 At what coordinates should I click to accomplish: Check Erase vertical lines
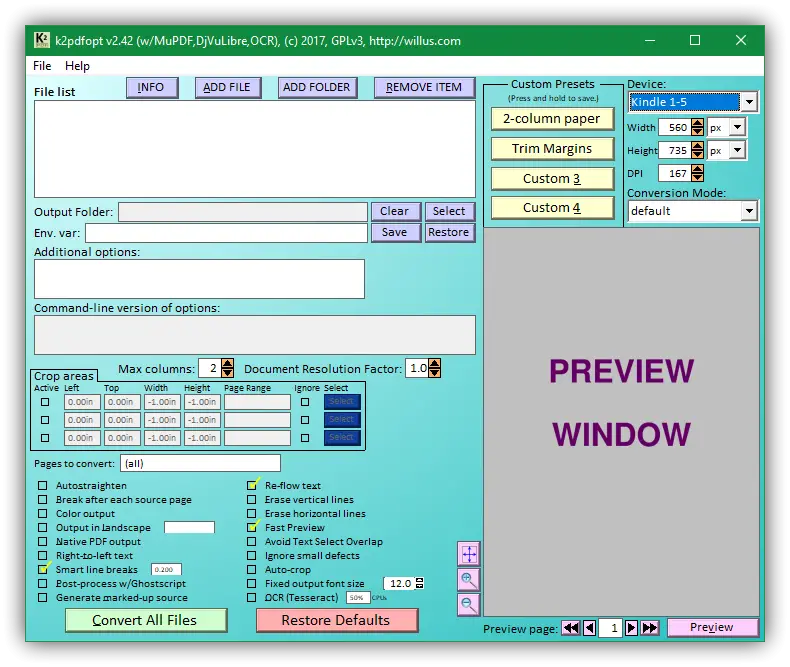coord(252,500)
